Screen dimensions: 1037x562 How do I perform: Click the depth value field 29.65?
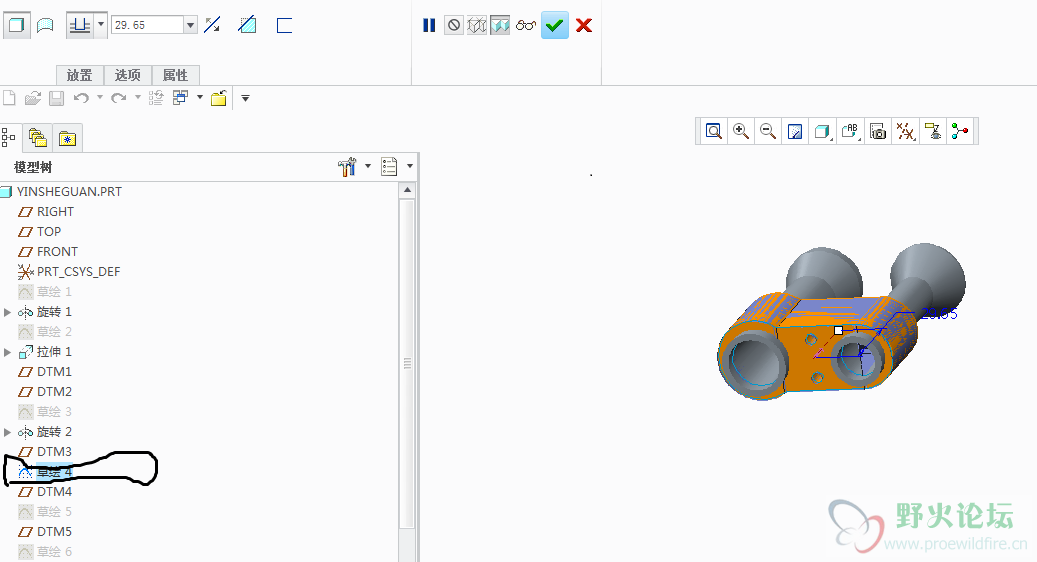(147, 25)
